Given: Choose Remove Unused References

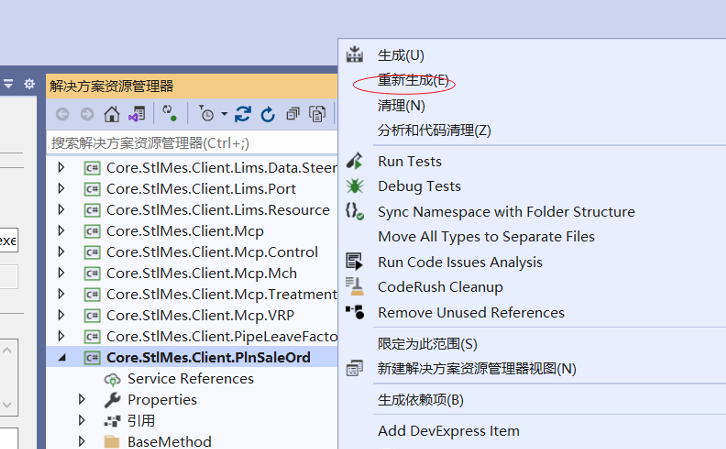Looking at the screenshot, I should coord(471,312).
